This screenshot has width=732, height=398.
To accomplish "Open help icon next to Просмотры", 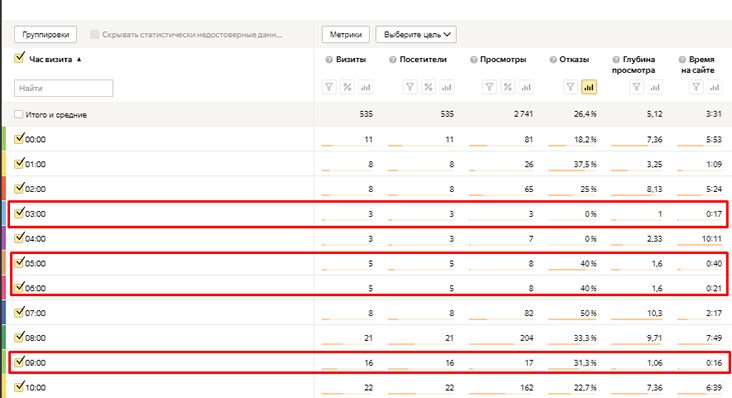I will [x=473, y=60].
